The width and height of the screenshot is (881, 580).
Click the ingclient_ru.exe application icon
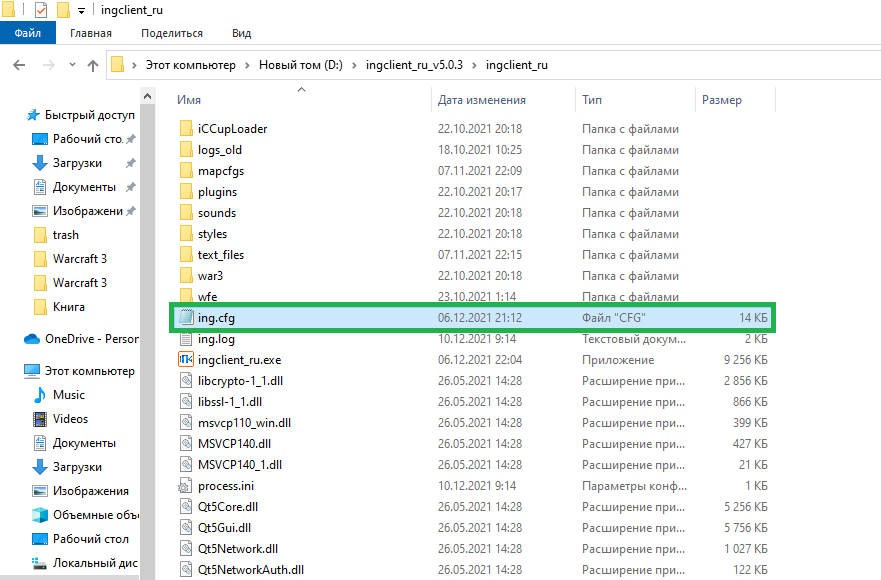[185, 359]
